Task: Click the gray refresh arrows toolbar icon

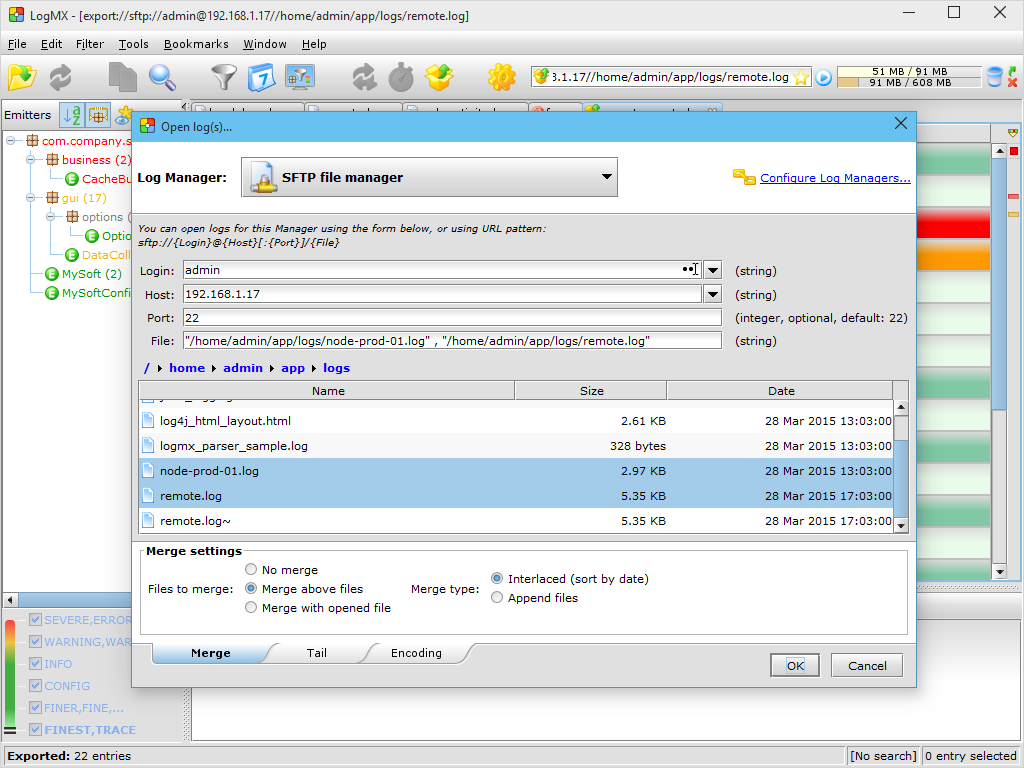Action: [61, 77]
